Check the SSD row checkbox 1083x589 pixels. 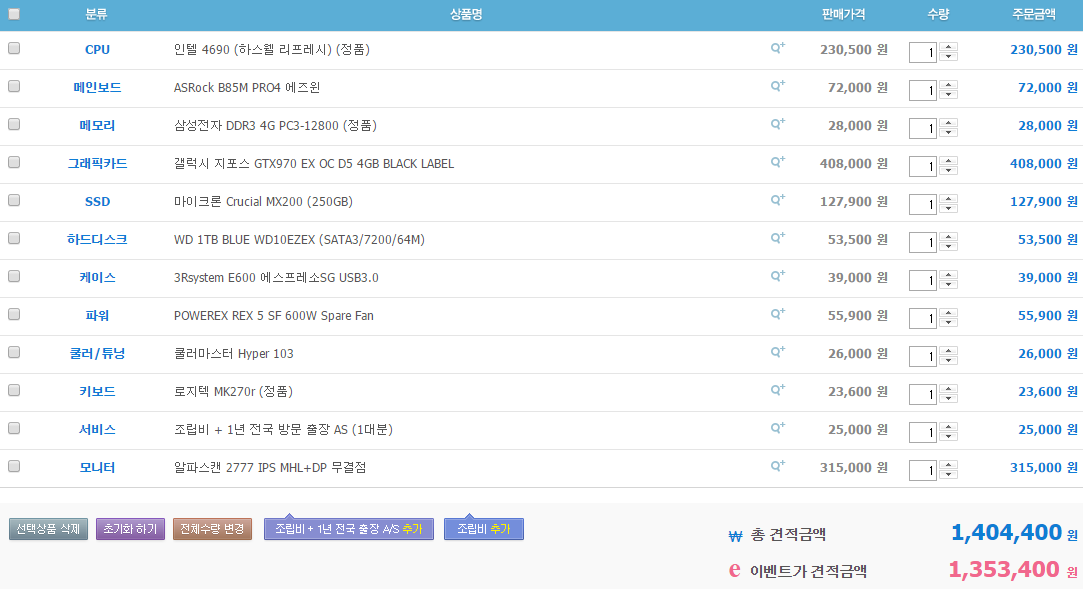pyautogui.click(x=14, y=200)
